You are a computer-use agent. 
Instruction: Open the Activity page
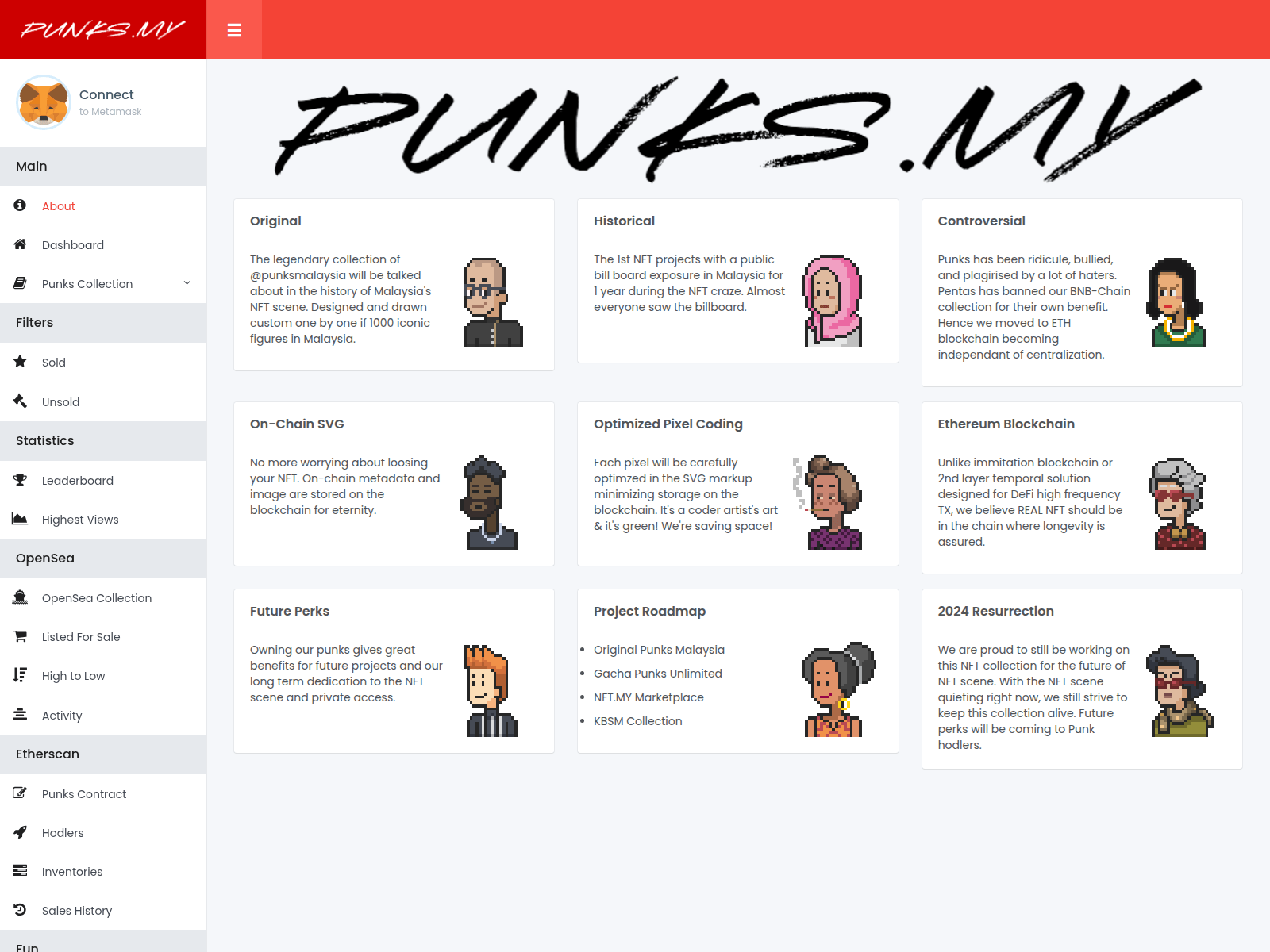[62, 716]
